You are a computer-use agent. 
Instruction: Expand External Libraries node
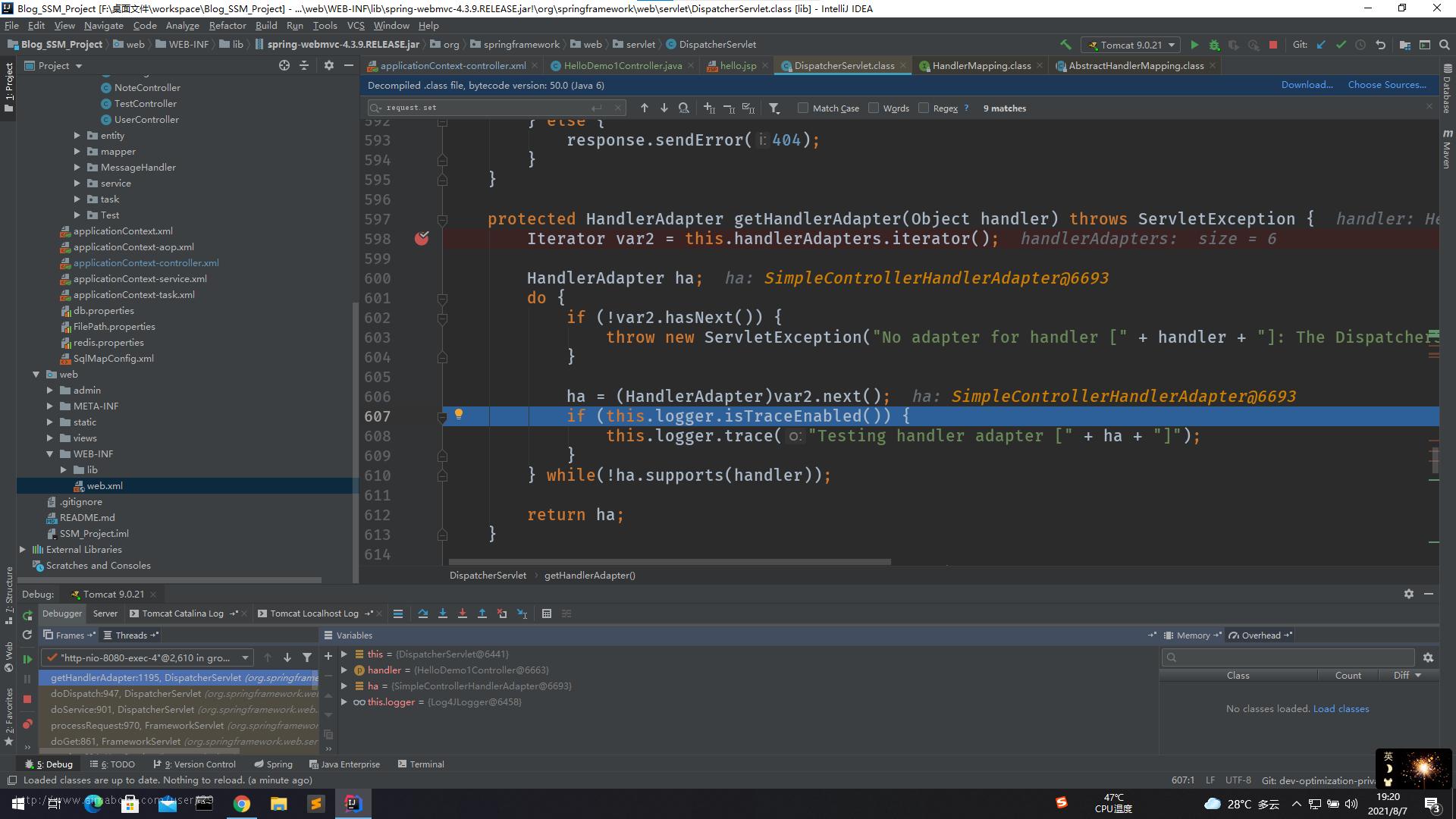(23, 550)
